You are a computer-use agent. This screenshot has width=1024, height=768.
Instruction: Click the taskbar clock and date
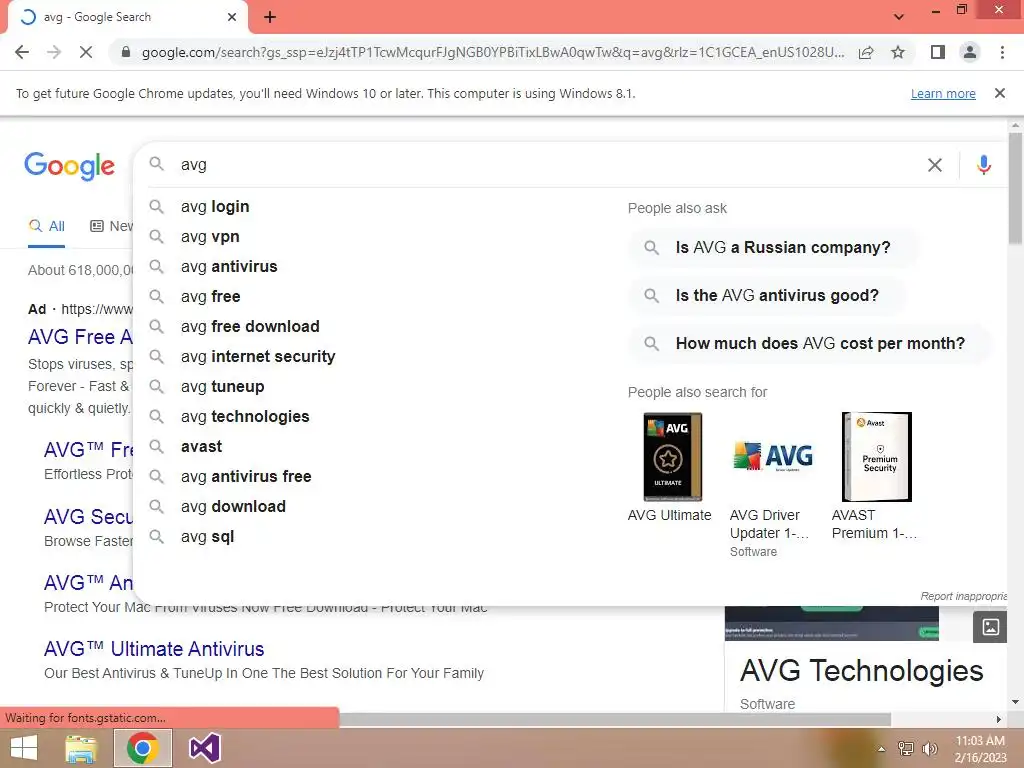coord(980,749)
